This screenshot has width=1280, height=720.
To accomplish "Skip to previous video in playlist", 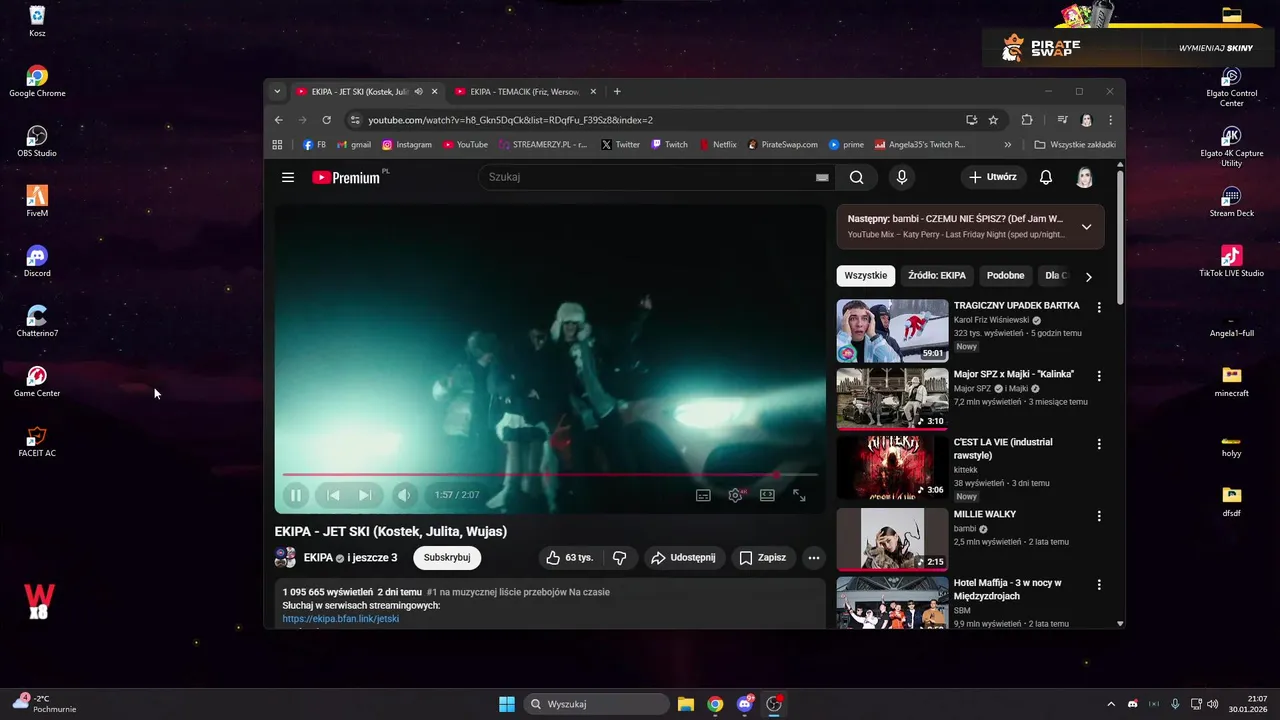I will coord(334,495).
